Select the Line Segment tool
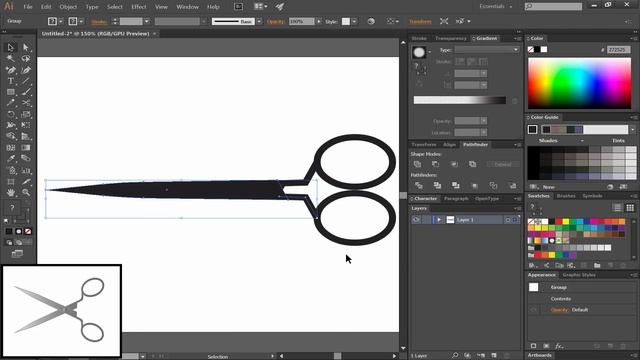The image size is (640, 360). click(x=26, y=81)
